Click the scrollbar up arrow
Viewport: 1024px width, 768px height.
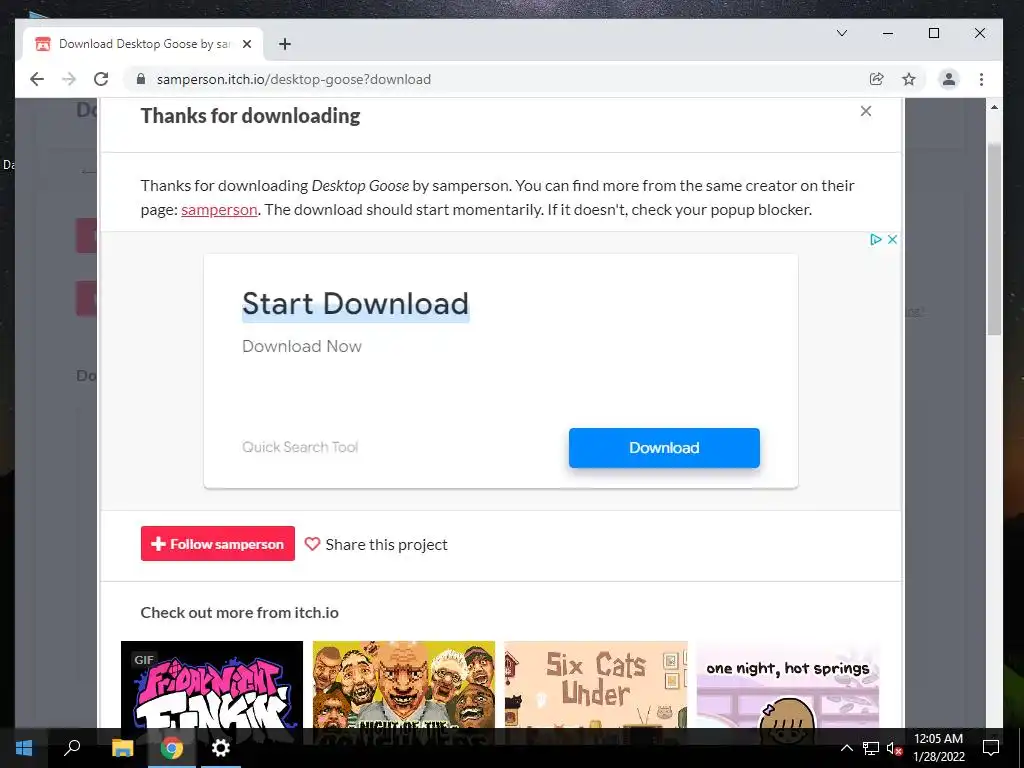994,107
